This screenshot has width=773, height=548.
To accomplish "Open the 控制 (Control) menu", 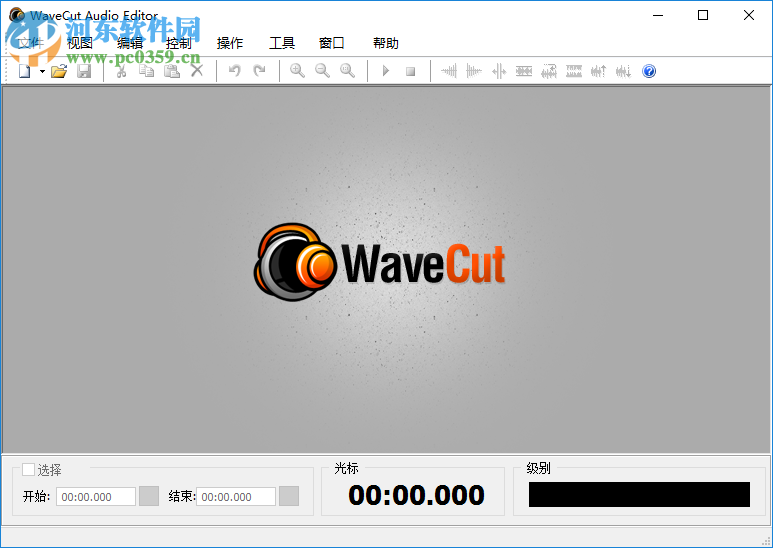I will [178, 43].
